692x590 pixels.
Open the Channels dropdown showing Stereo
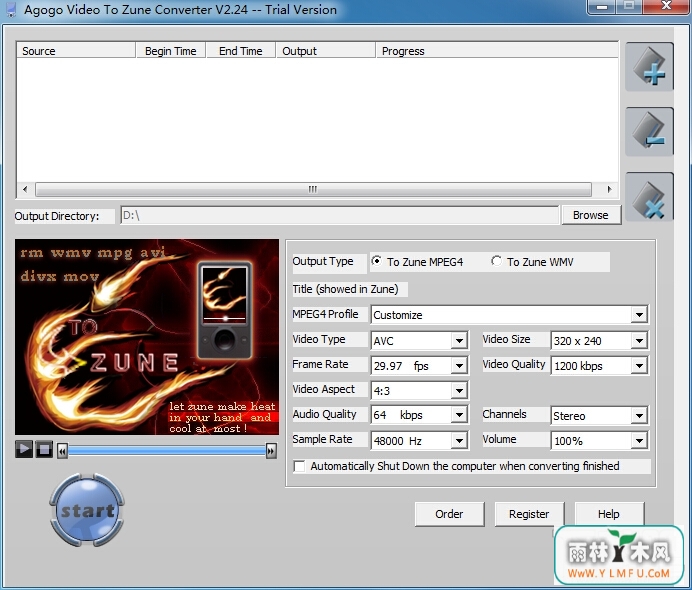pos(639,415)
